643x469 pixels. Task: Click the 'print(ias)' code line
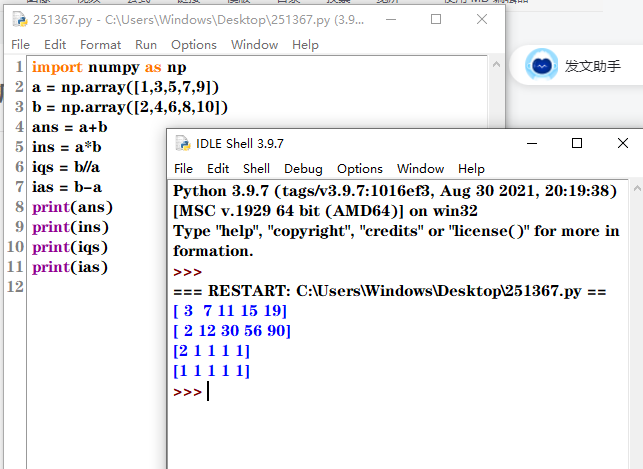pyautogui.click(x=70, y=268)
